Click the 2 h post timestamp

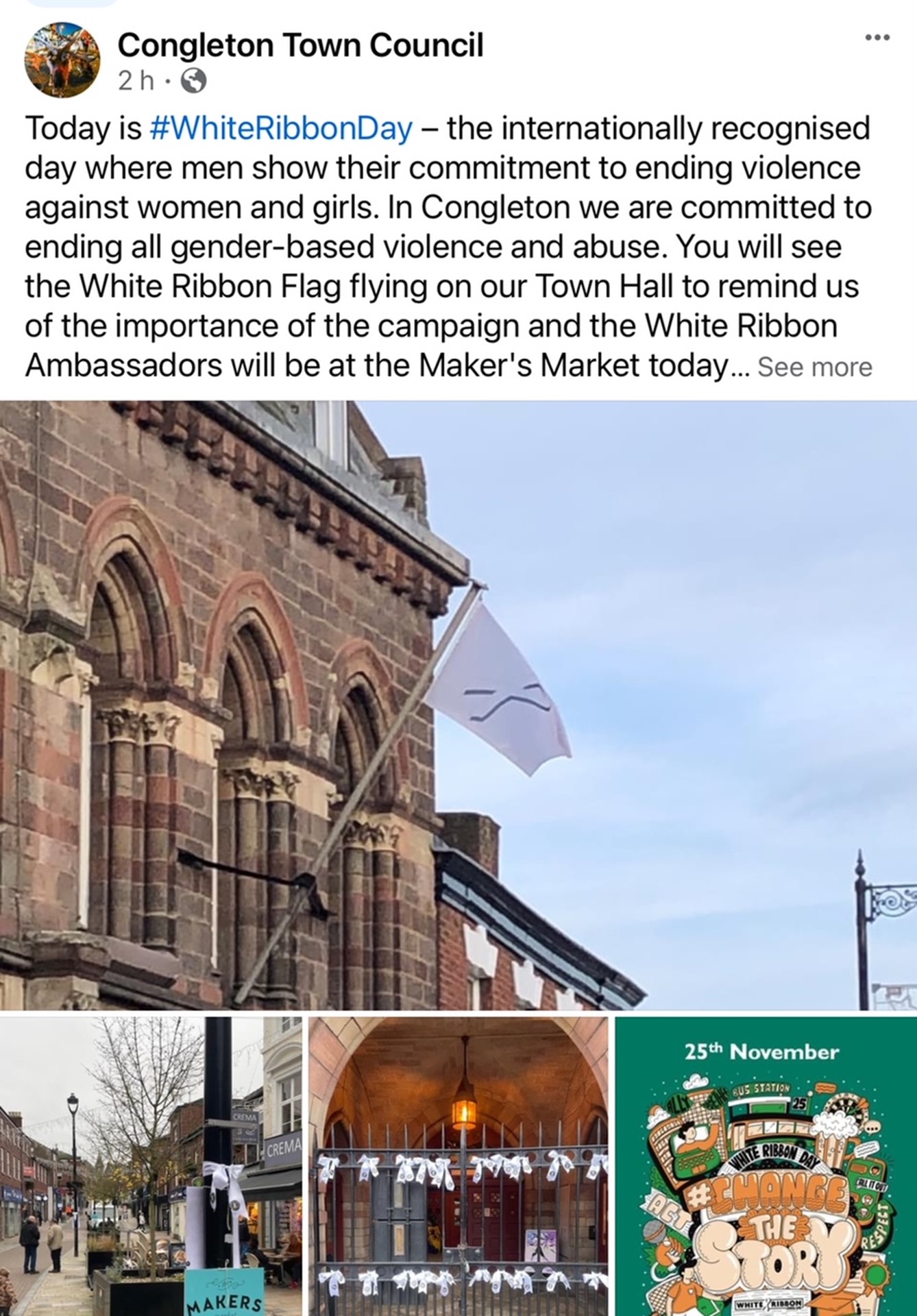[x=136, y=82]
